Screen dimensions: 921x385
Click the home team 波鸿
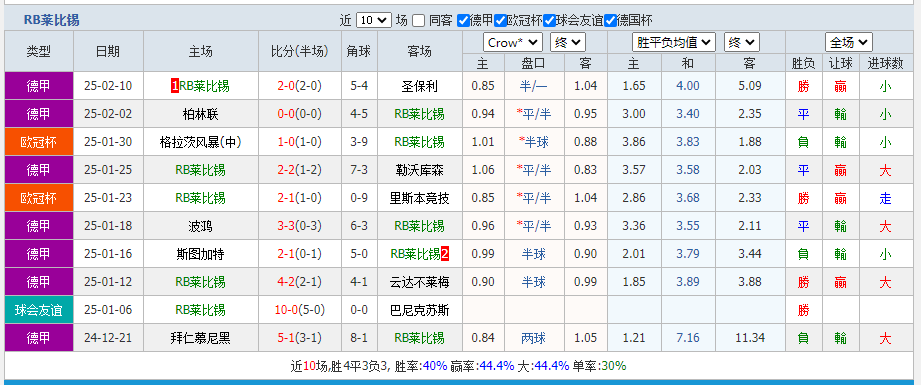[x=200, y=226]
